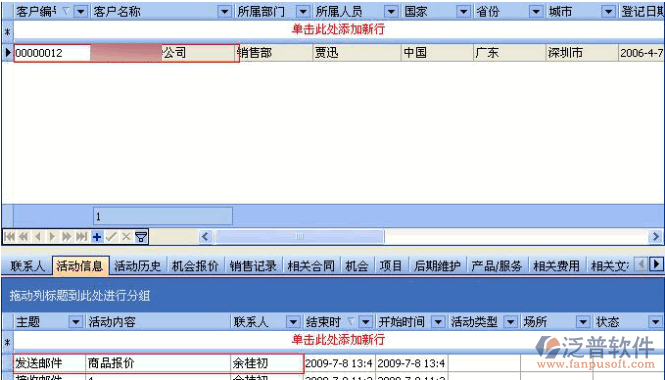This screenshot has height=380, width=665.
Task: Go to previous record arrow
Action: 38,237
